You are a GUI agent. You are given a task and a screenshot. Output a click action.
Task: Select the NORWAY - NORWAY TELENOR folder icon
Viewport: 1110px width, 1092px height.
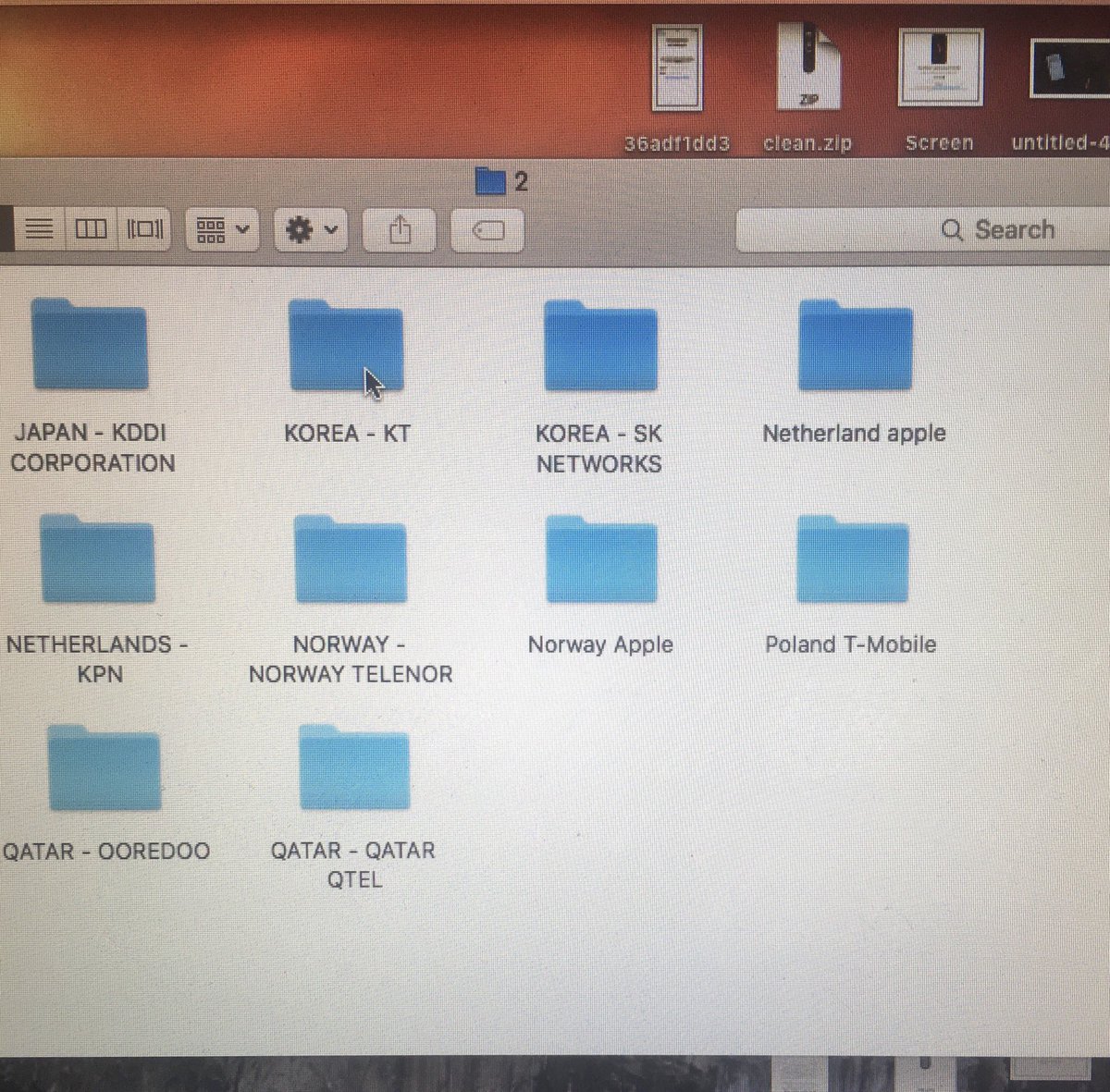(x=351, y=558)
